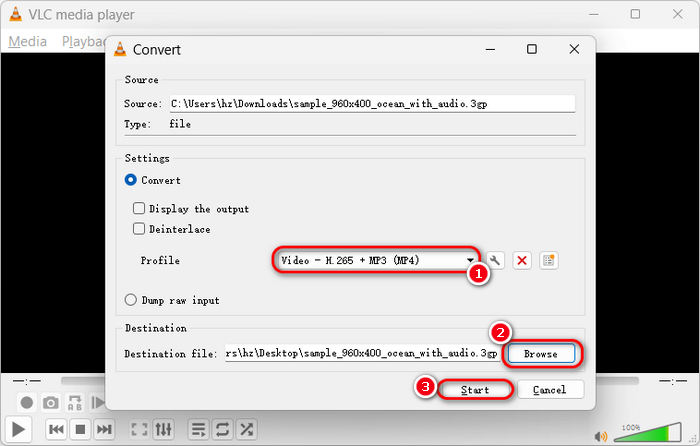Click the Destination file text field

click(x=360, y=354)
